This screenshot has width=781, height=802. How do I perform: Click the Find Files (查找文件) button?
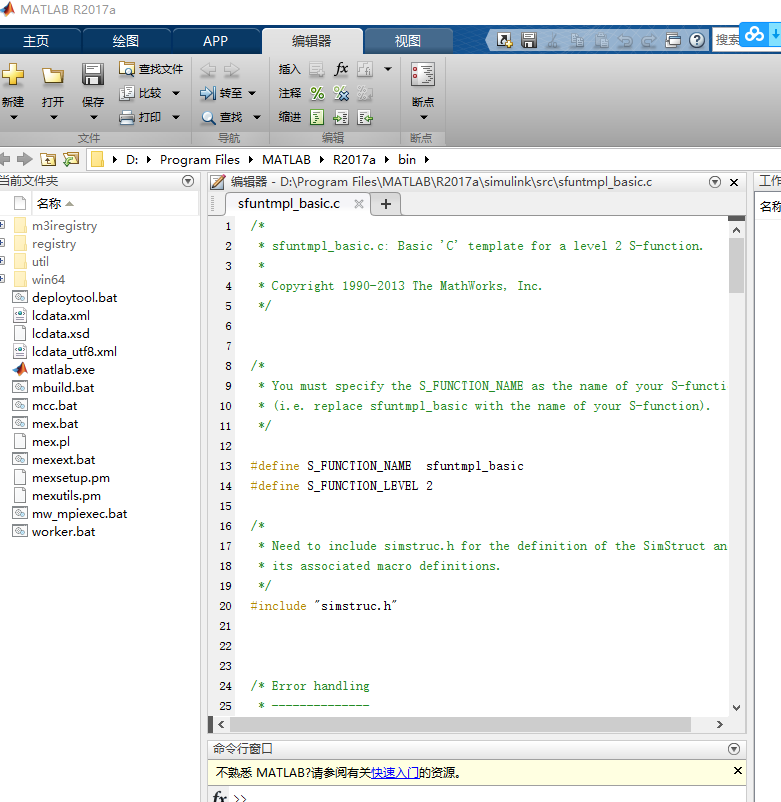pyautogui.click(x=151, y=69)
